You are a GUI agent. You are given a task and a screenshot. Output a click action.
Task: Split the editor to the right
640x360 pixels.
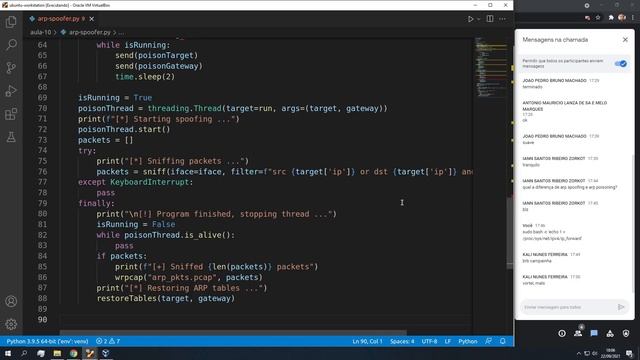(490, 19)
